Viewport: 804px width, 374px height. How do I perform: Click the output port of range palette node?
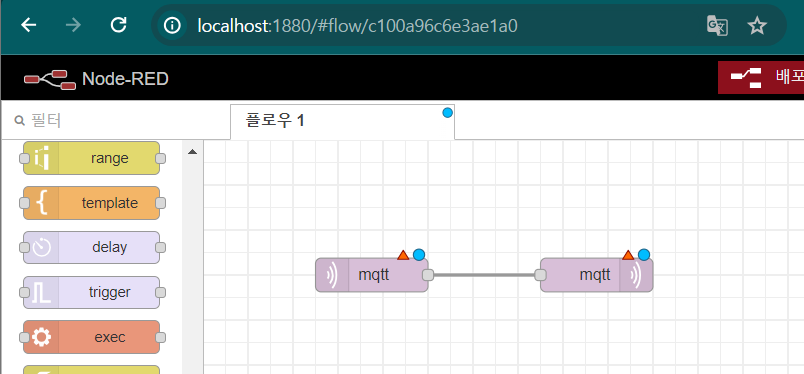160,158
